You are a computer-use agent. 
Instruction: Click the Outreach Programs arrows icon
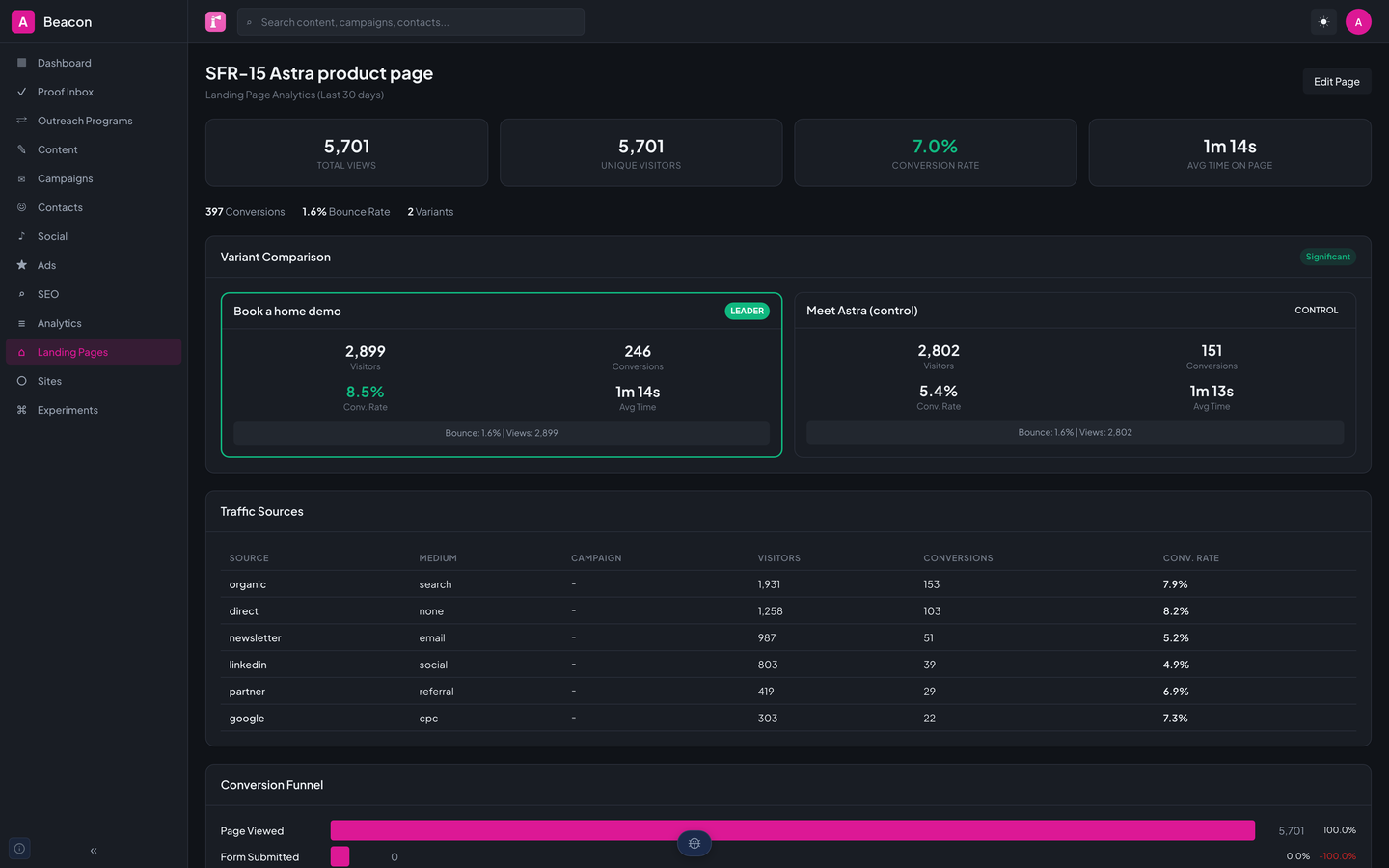(21, 121)
